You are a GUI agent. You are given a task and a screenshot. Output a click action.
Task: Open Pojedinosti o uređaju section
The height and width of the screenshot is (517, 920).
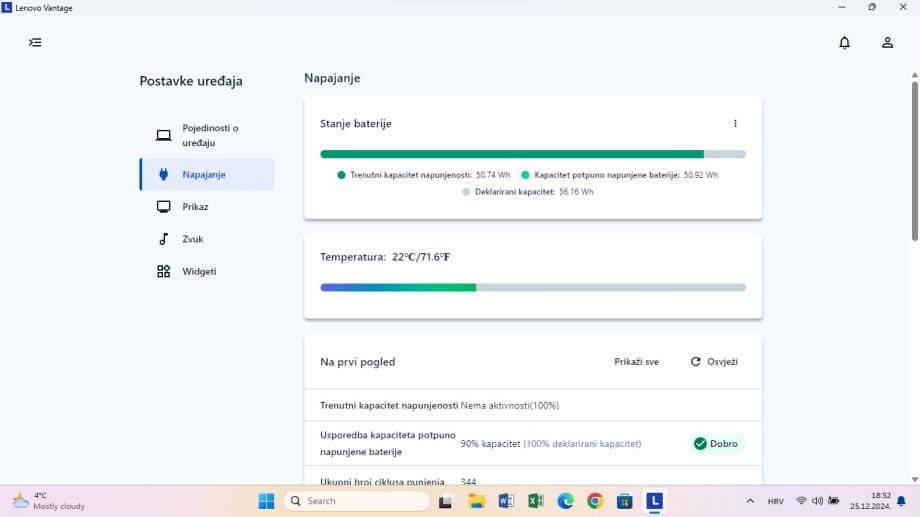click(207, 135)
